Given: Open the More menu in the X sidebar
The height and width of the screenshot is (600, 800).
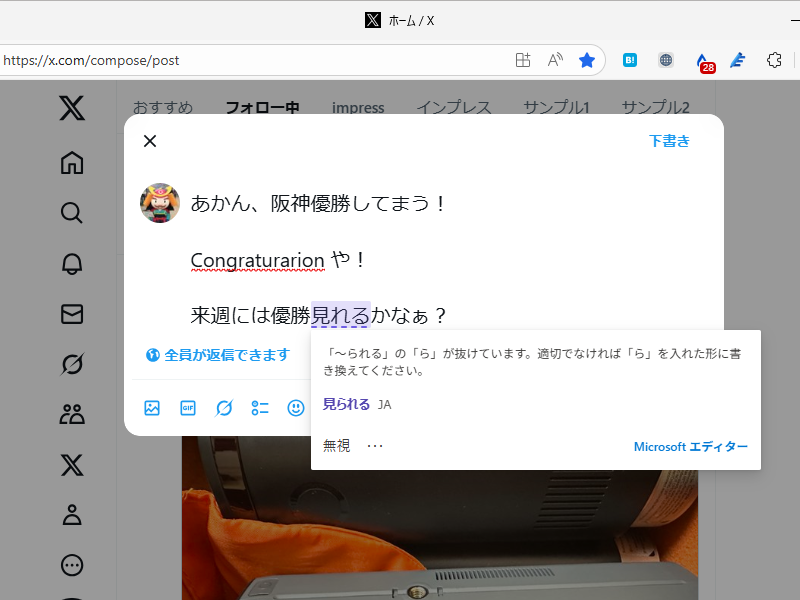Looking at the screenshot, I should [71, 565].
